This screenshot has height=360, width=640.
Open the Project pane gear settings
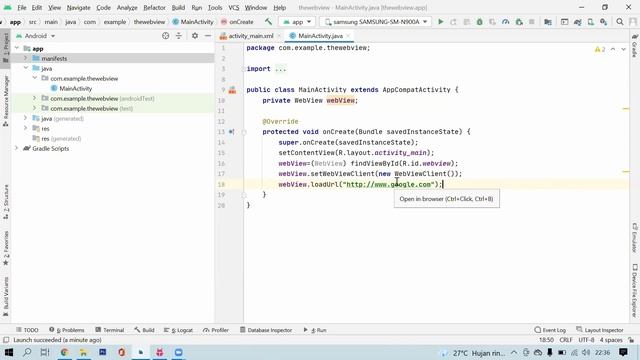click(195, 36)
